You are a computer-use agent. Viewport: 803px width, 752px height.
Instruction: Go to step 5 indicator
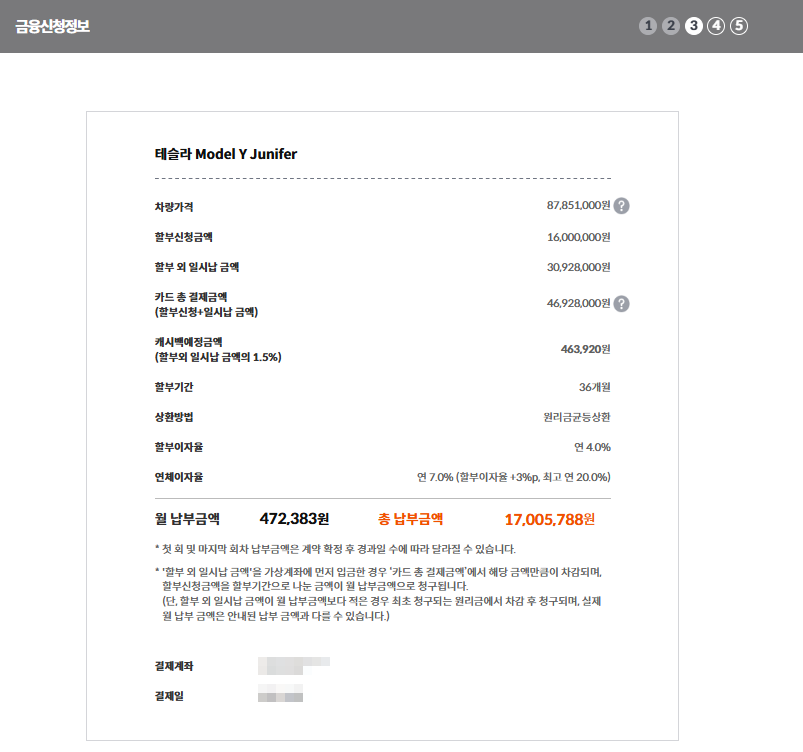pyautogui.click(x=739, y=26)
